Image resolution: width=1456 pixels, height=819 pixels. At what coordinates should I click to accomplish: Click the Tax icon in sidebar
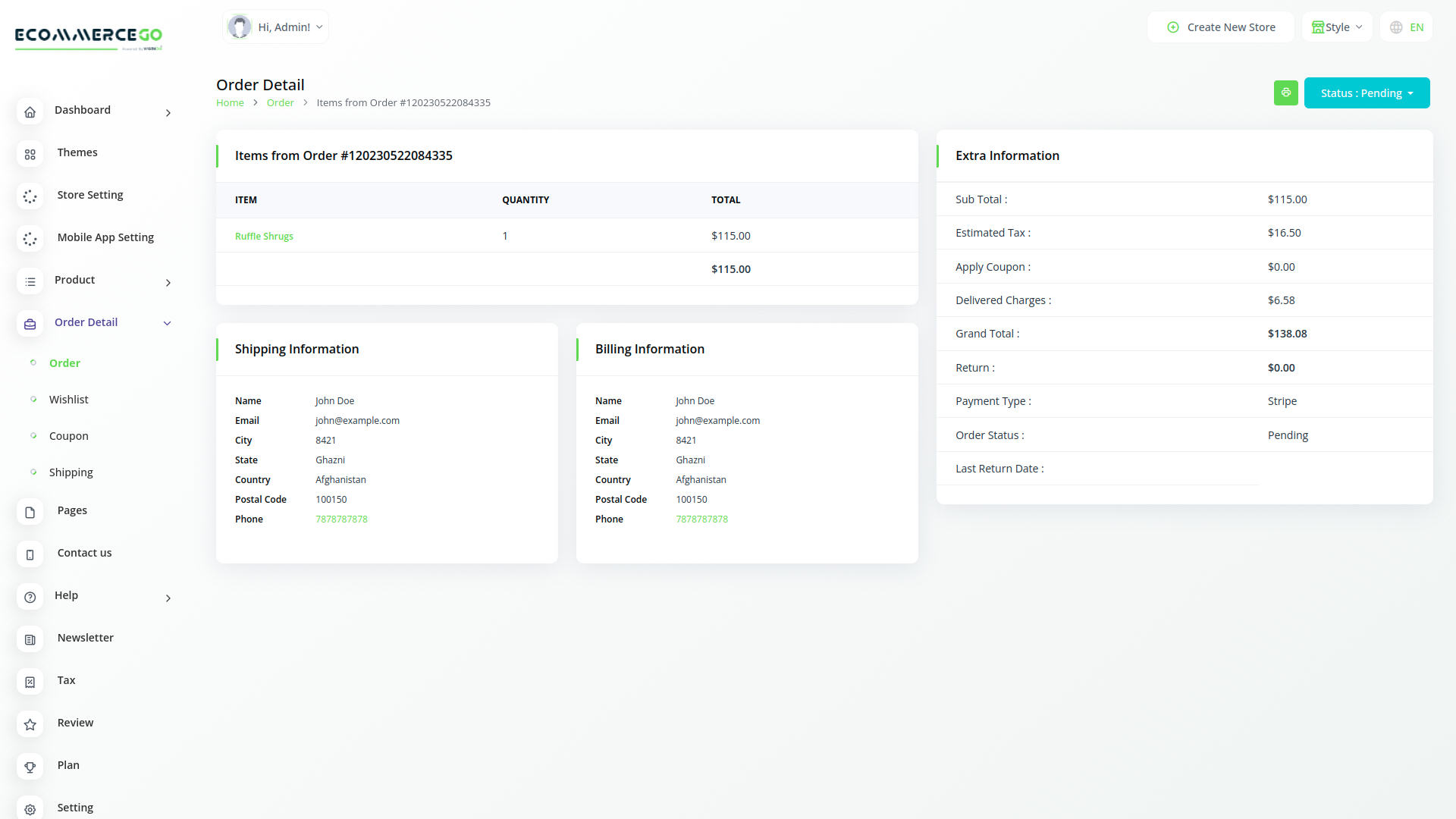(30, 682)
